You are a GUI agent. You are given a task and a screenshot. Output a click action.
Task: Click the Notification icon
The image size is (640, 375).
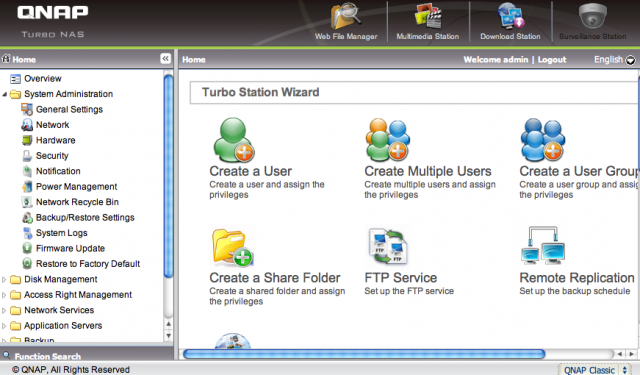27,171
